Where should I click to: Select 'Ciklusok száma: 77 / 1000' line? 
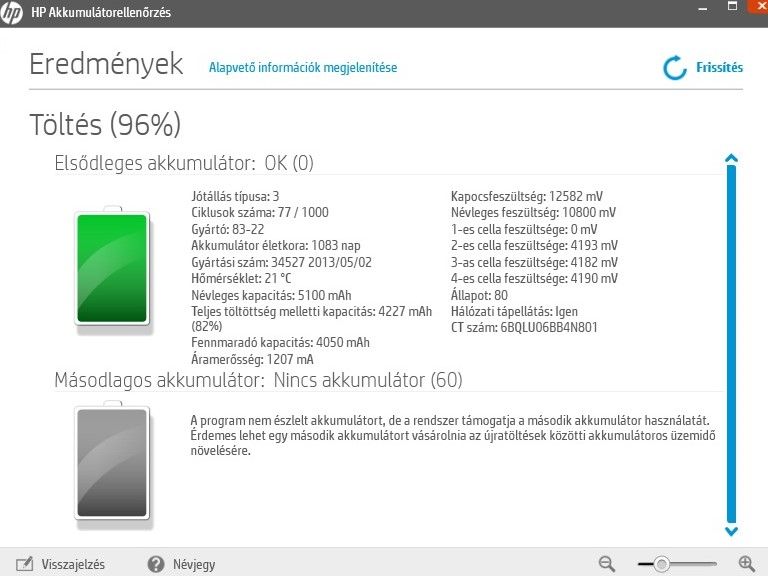[x=260, y=213]
